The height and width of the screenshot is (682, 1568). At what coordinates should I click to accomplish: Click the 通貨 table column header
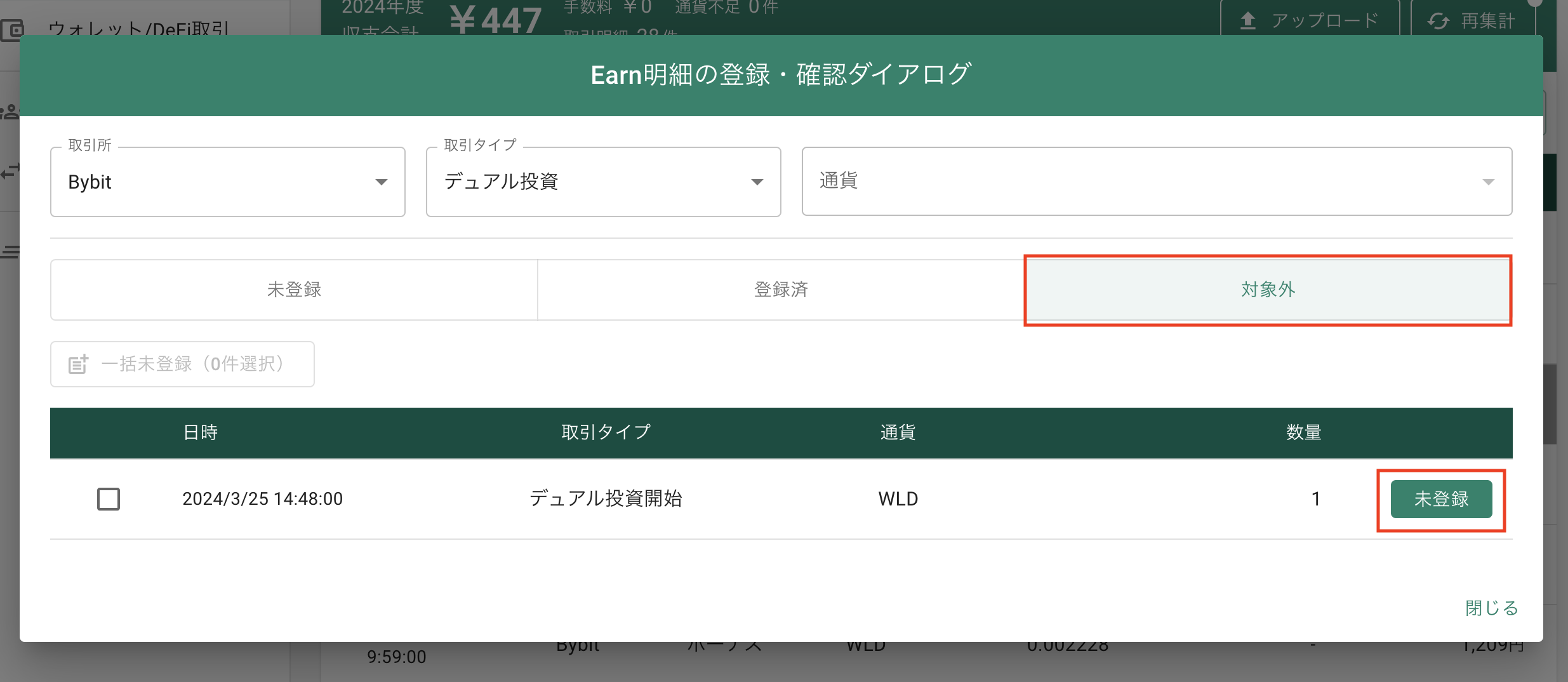(x=898, y=432)
